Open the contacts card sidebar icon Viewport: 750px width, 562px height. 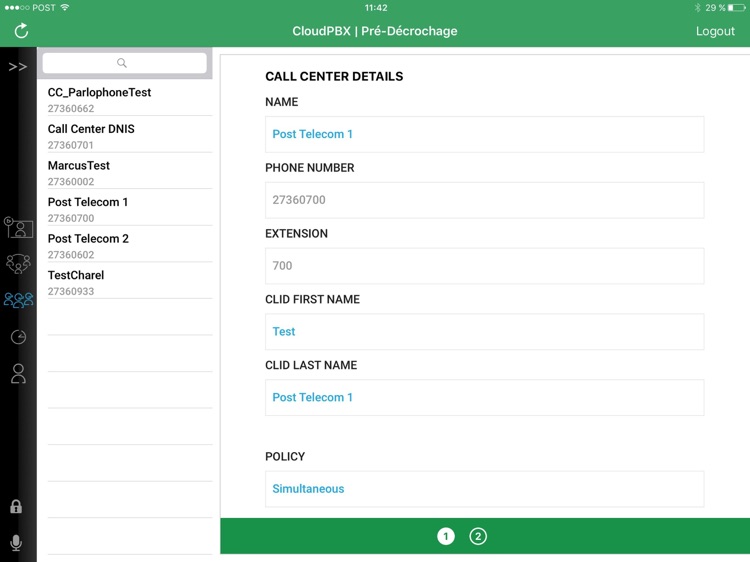click(18, 228)
